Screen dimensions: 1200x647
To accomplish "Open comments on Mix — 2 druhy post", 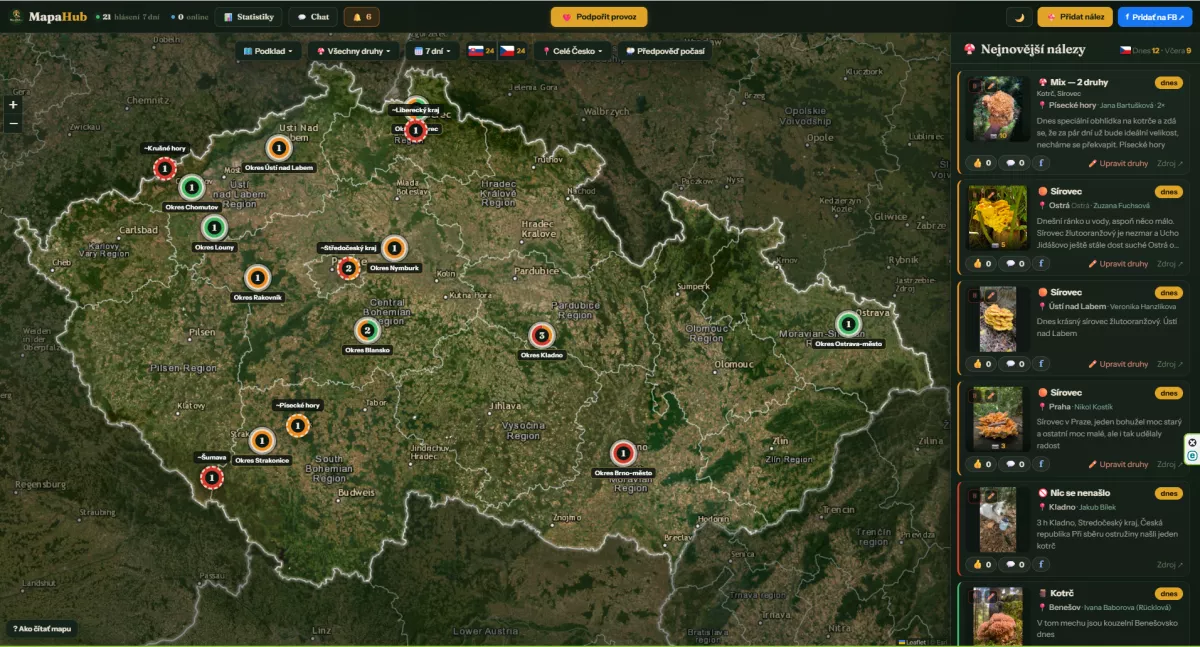I will [1016, 163].
